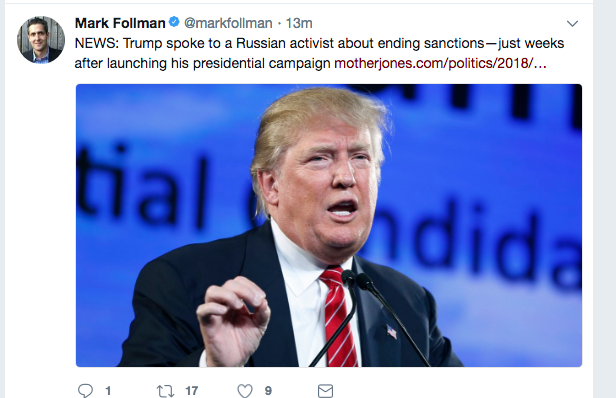Open the motherjones.com article link
The height and width of the screenshot is (398, 616).
pos(440,63)
